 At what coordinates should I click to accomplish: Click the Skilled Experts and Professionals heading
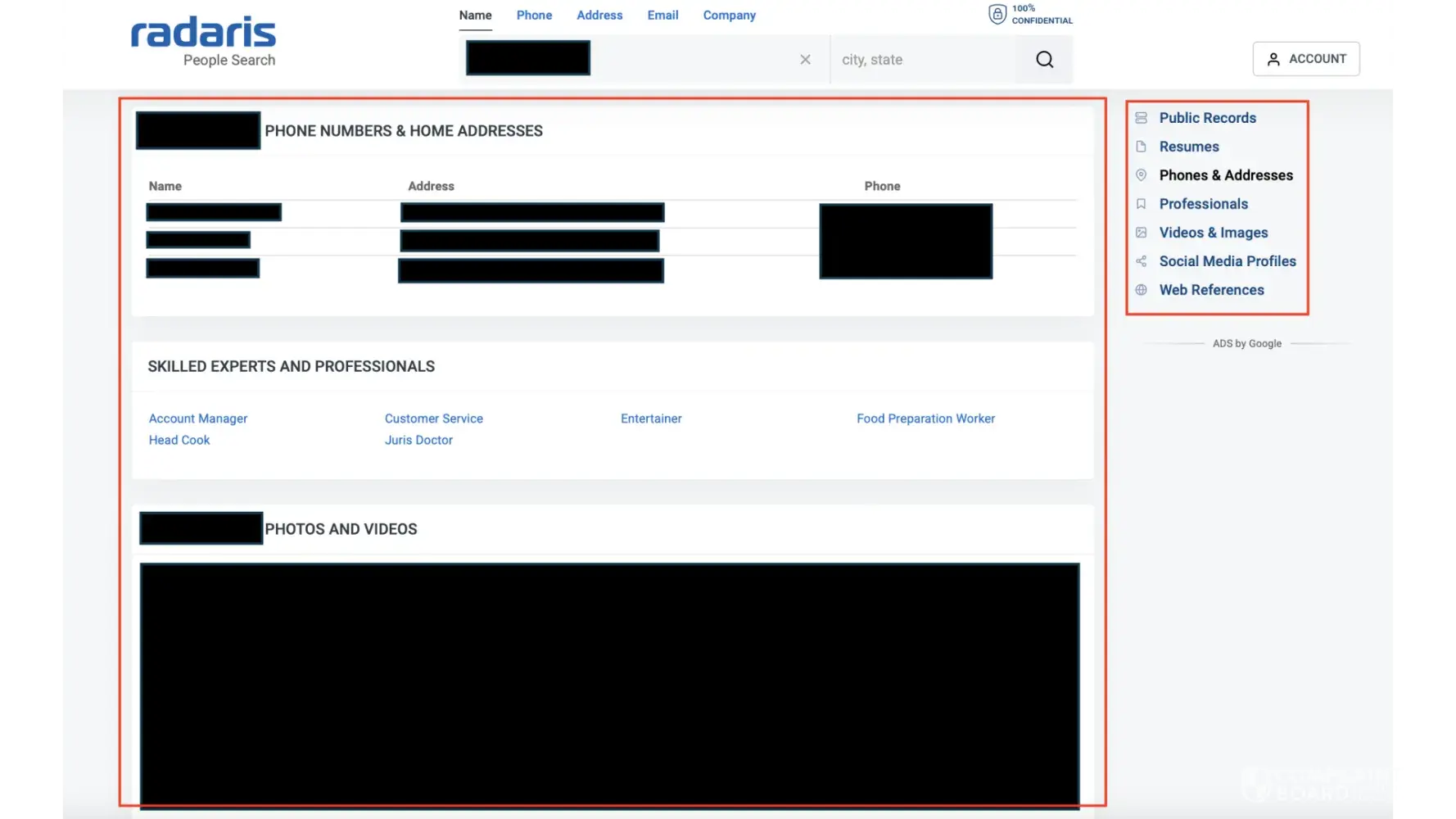[291, 366]
